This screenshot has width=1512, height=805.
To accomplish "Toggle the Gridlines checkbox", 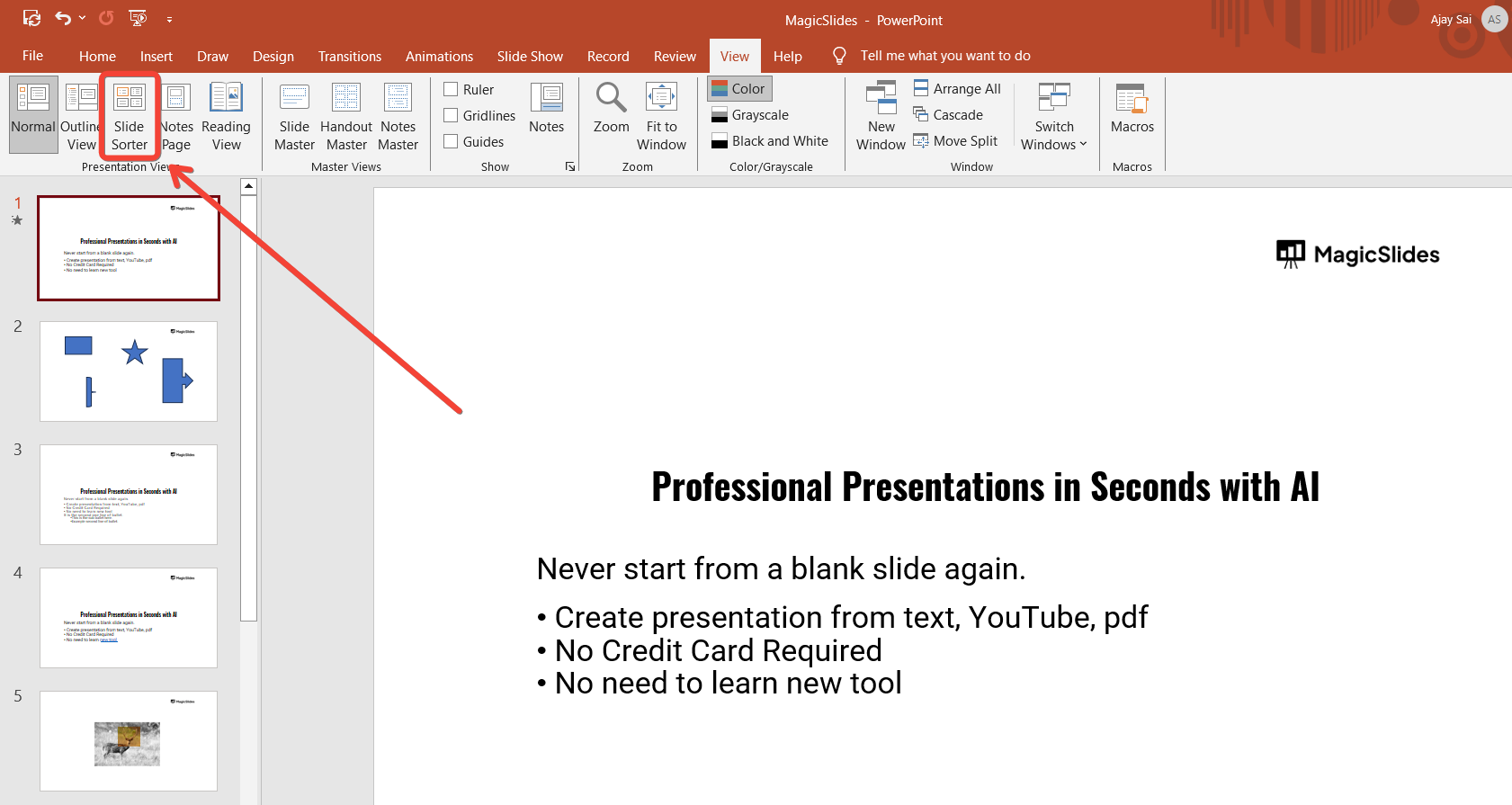I will click(x=452, y=115).
